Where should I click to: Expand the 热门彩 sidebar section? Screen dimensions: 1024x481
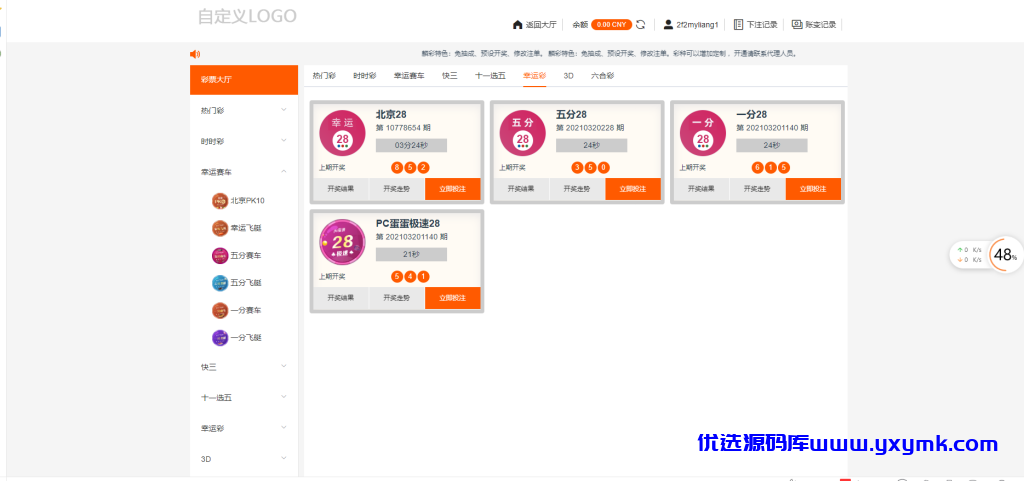[x=244, y=110]
